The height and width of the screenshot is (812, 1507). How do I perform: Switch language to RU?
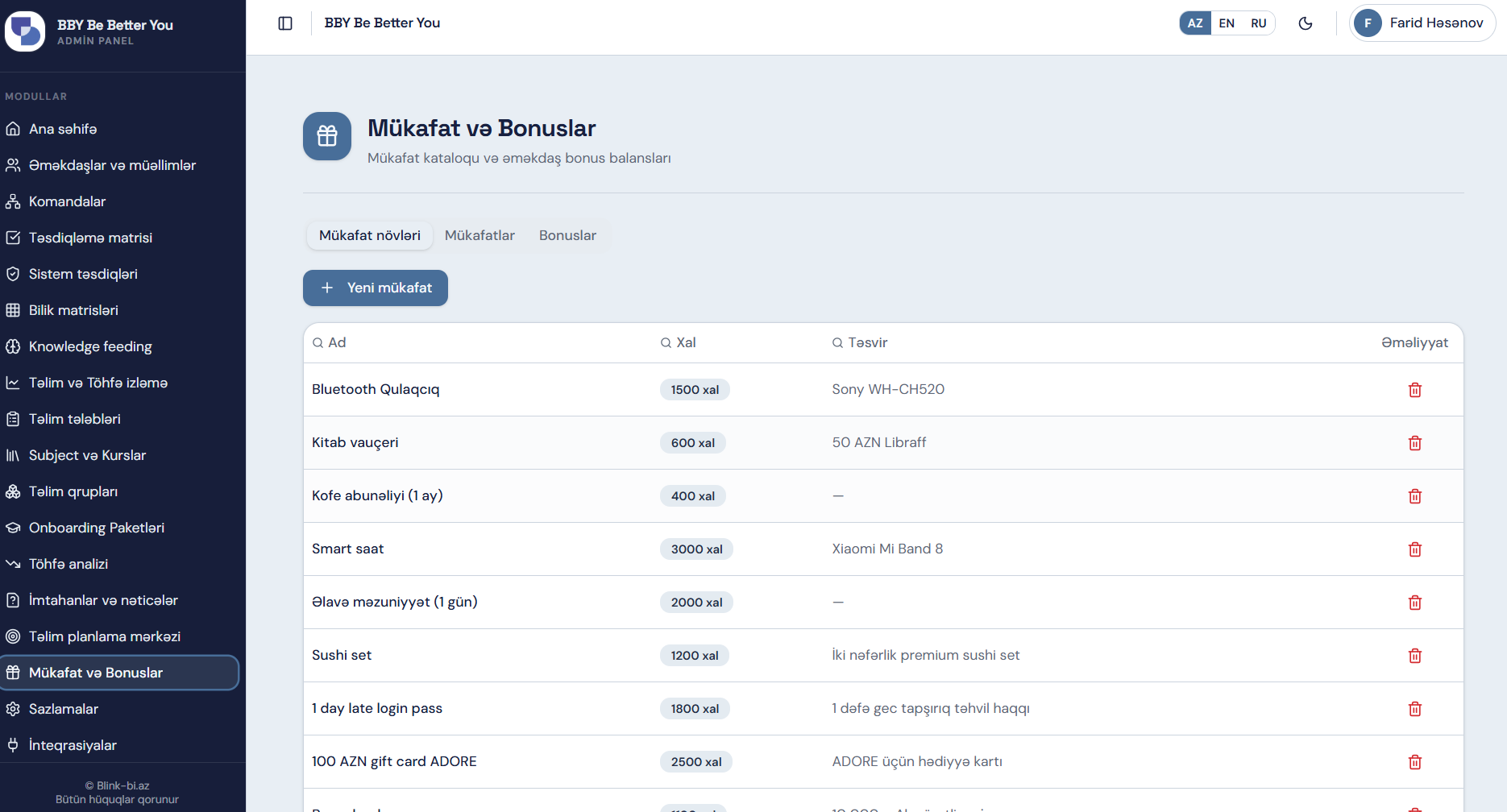point(1258,23)
